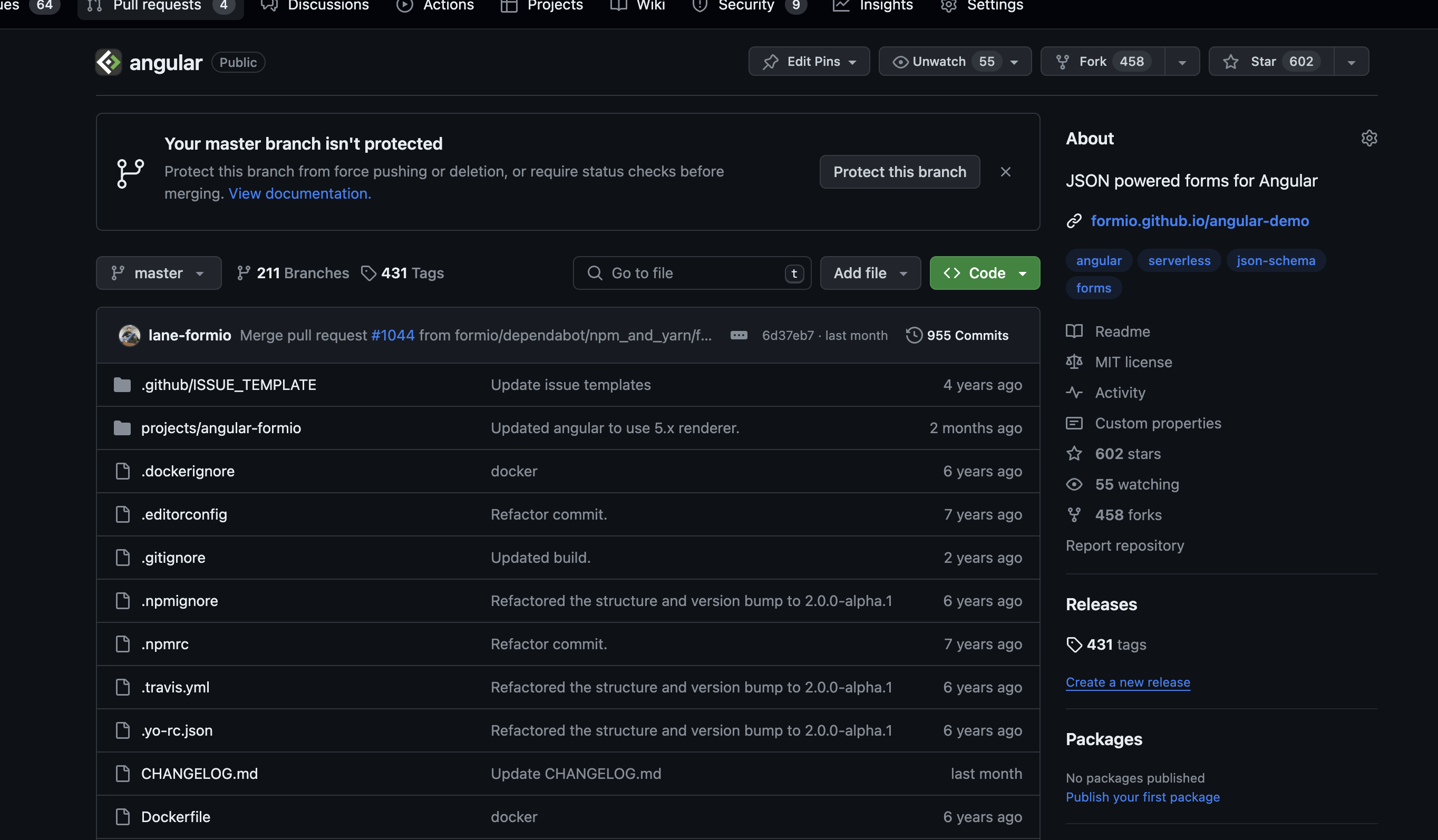Toggle Unwatch for repository notifications

[x=939, y=61]
